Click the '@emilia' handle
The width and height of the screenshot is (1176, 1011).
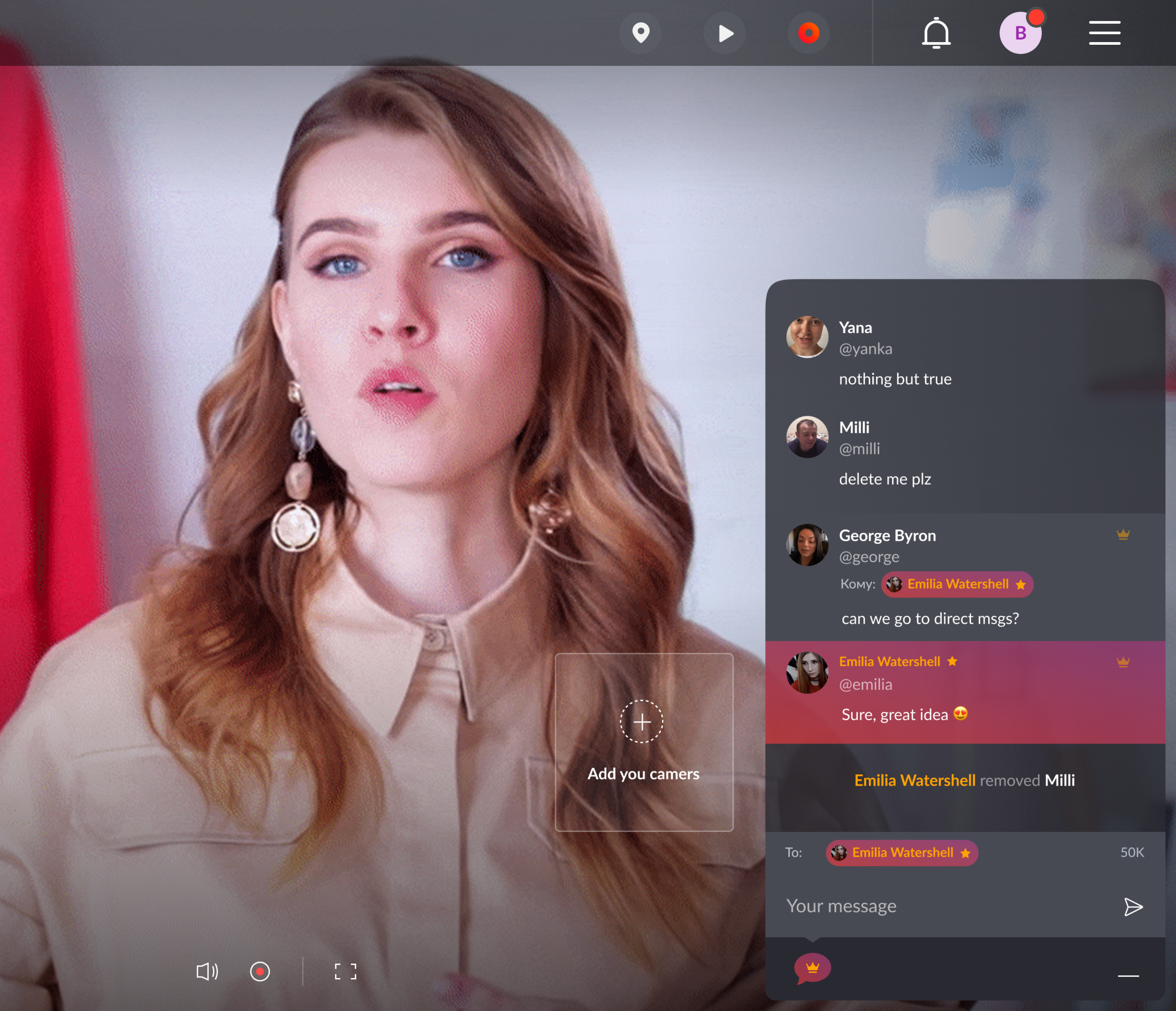(865, 685)
